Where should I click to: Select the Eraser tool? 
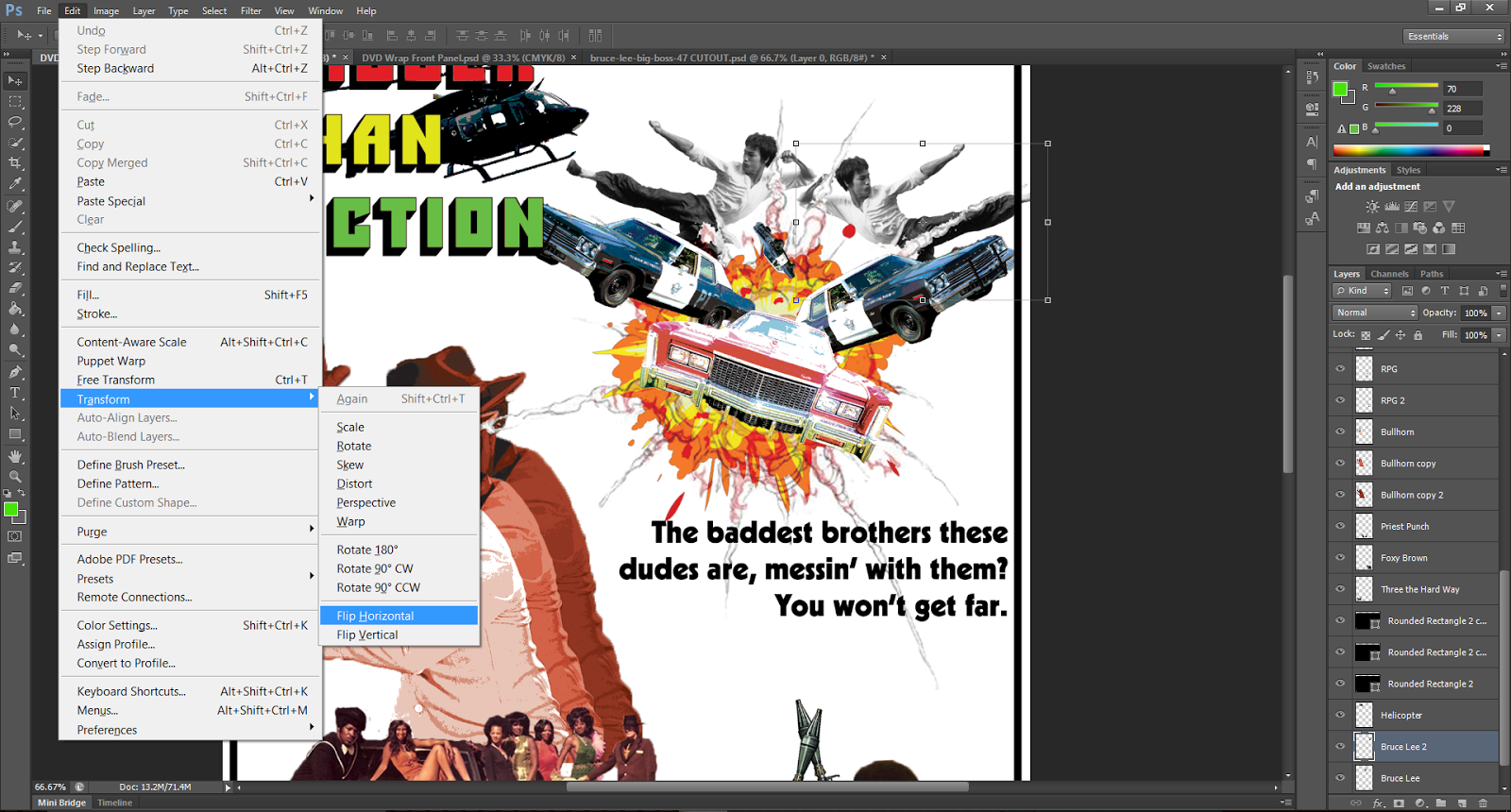click(x=15, y=288)
